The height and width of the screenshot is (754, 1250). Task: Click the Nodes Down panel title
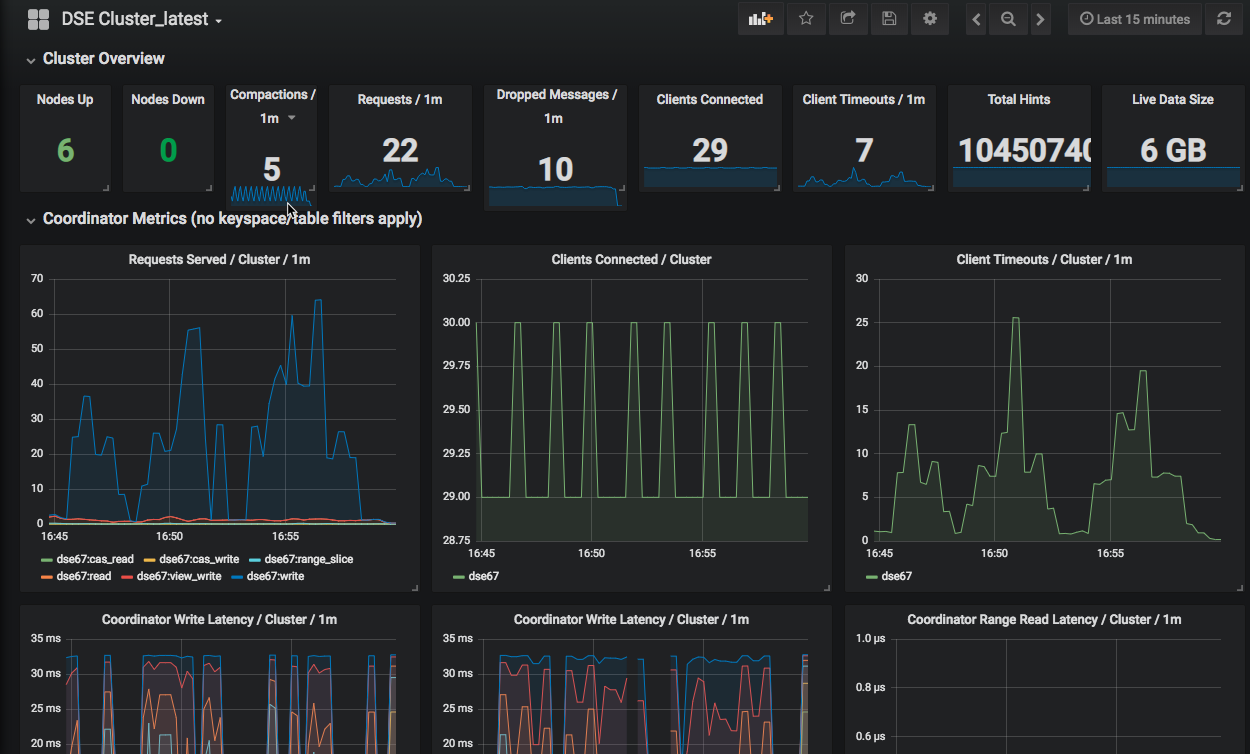[168, 99]
